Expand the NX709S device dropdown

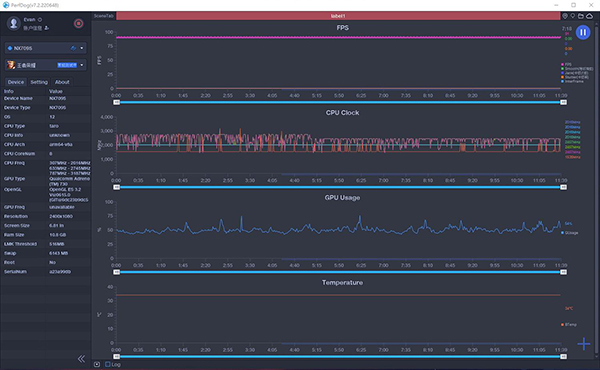tap(82, 48)
